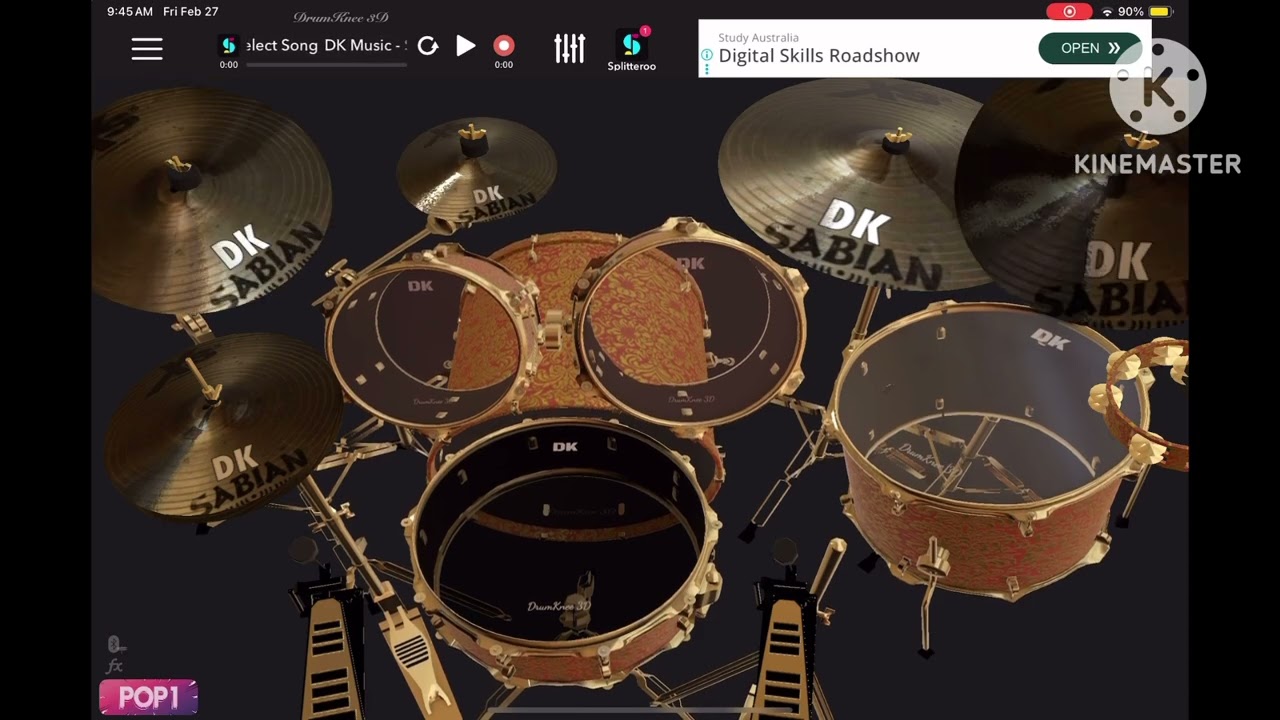The image size is (1280, 720).
Task: Open the hamburger menu
Action: (x=147, y=49)
